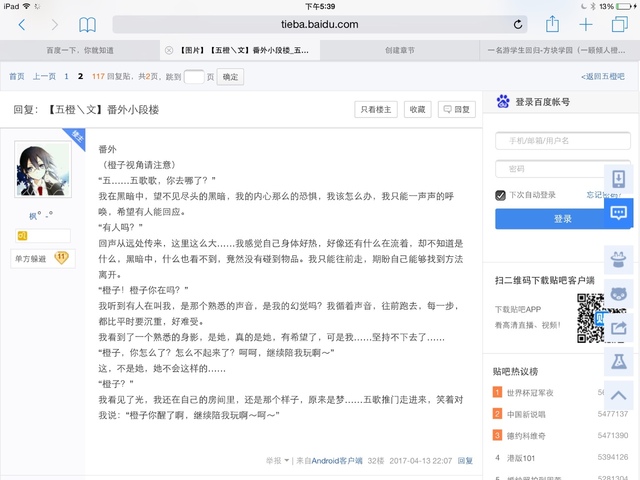The image size is (640, 480).
Task: Click the 收藏 button
Action: 417,110
